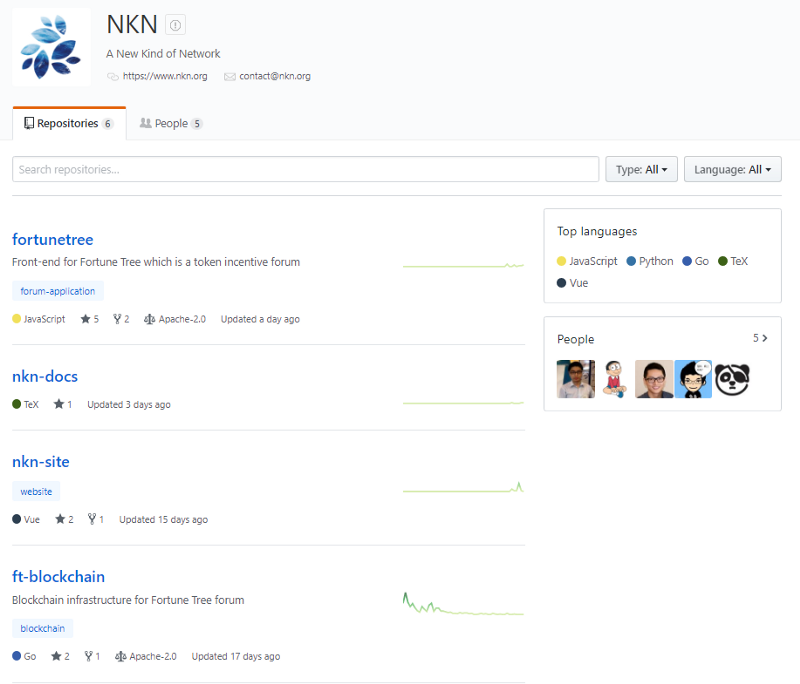Viewport: 800px width, 684px height.
Task: Open the first member avatar with white shirt
Action: point(576,379)
